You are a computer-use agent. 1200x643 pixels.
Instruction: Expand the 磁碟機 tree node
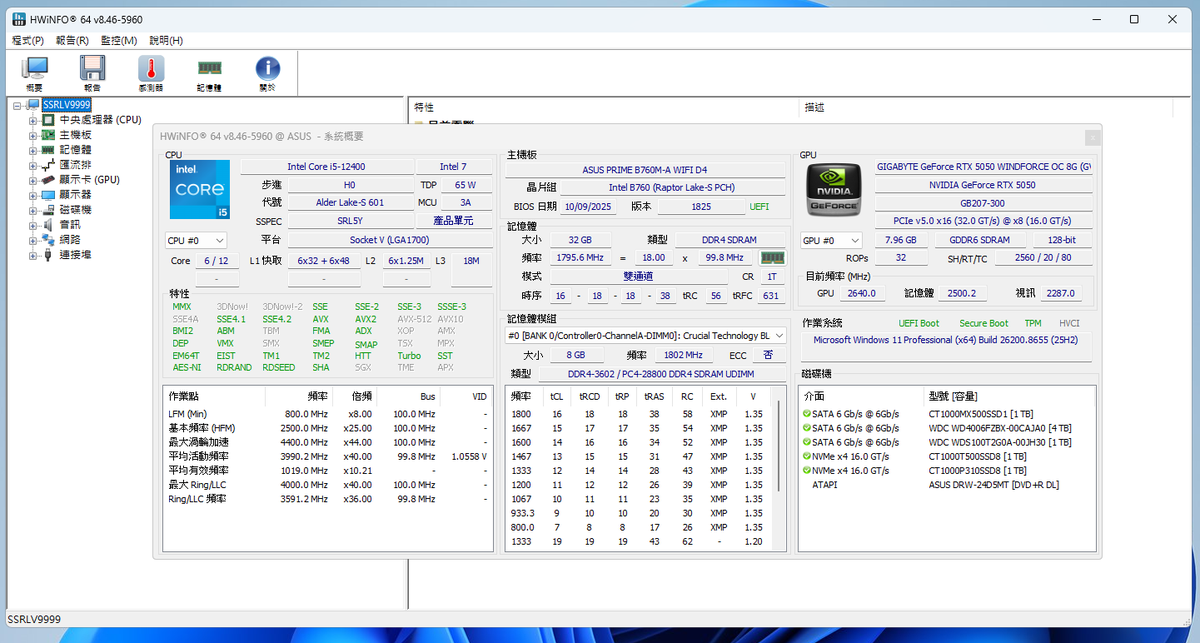point(33,210)
